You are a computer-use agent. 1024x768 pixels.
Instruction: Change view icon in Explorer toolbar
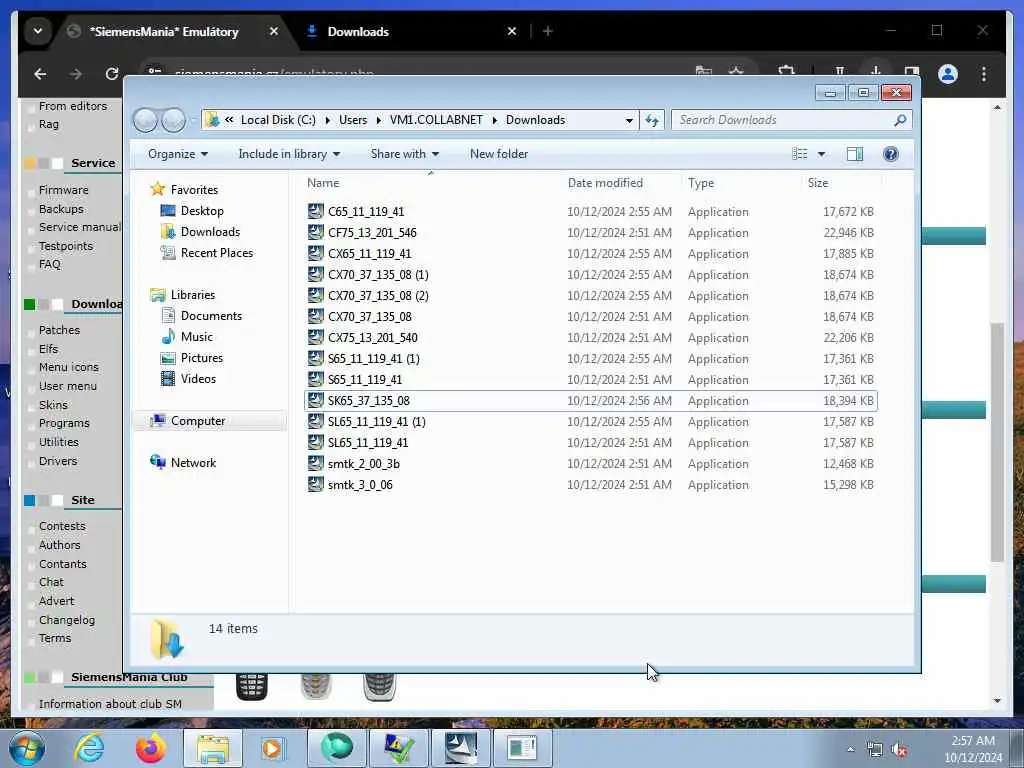tap(799, 154)
